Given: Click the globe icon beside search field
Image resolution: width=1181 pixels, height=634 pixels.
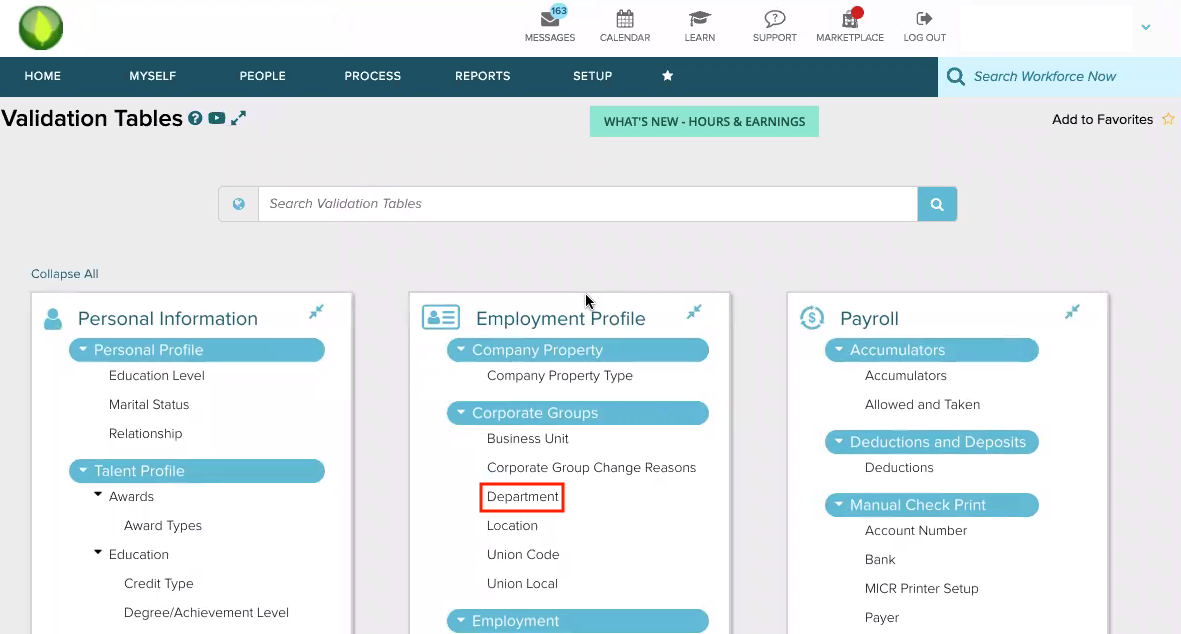Looking at the screenshot, I should pos(239,204).
